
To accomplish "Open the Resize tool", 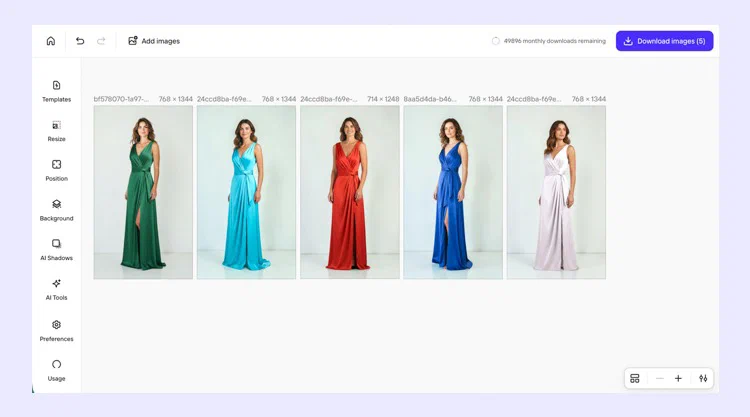I will coord(56,131).
